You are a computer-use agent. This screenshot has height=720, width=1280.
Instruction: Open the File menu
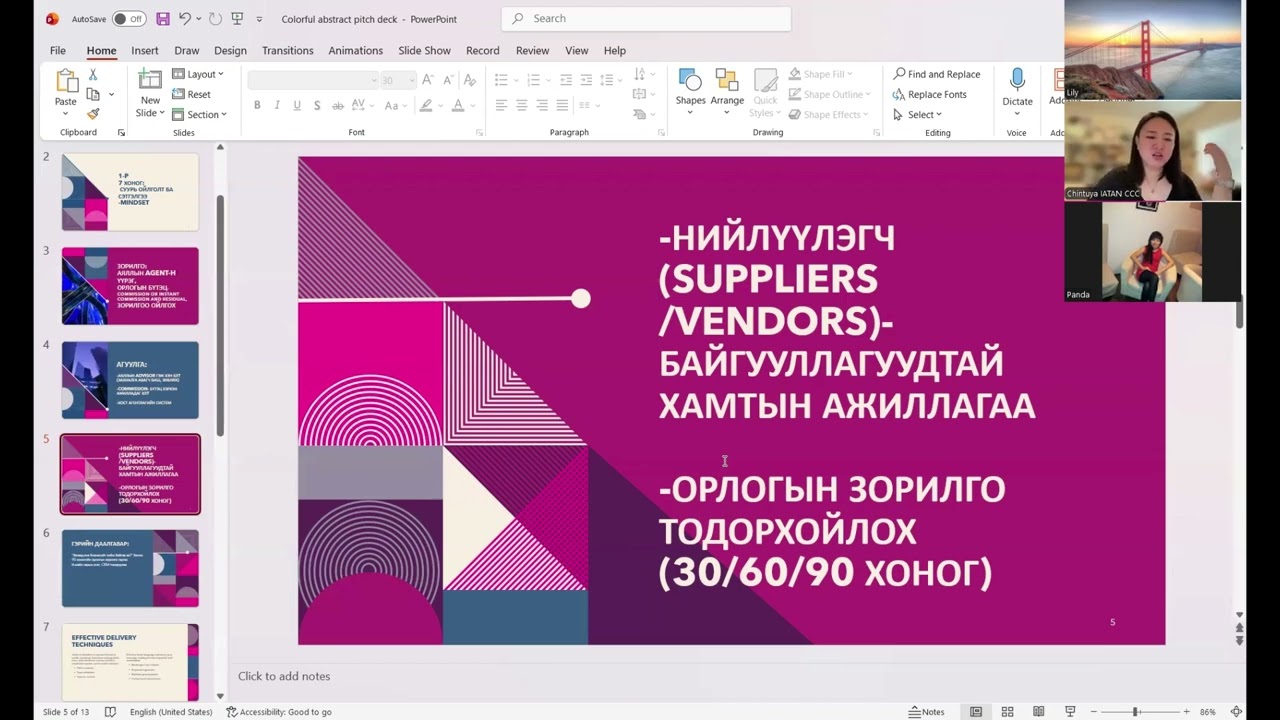[x=58, y=50]
